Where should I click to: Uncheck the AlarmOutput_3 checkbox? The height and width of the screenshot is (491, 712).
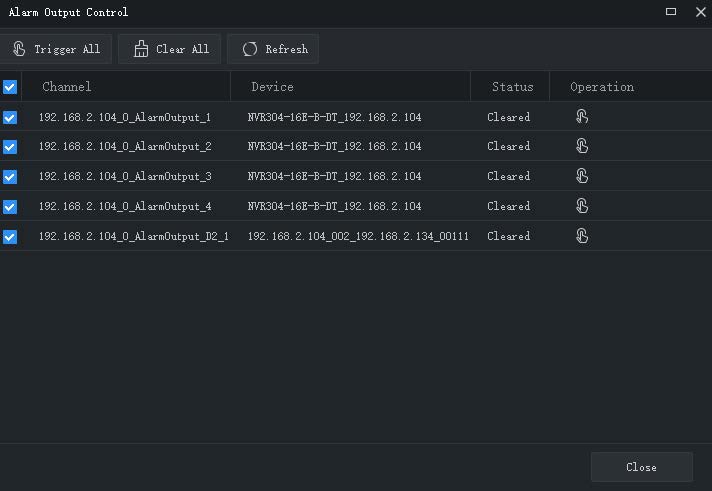(x=10, y=177)
